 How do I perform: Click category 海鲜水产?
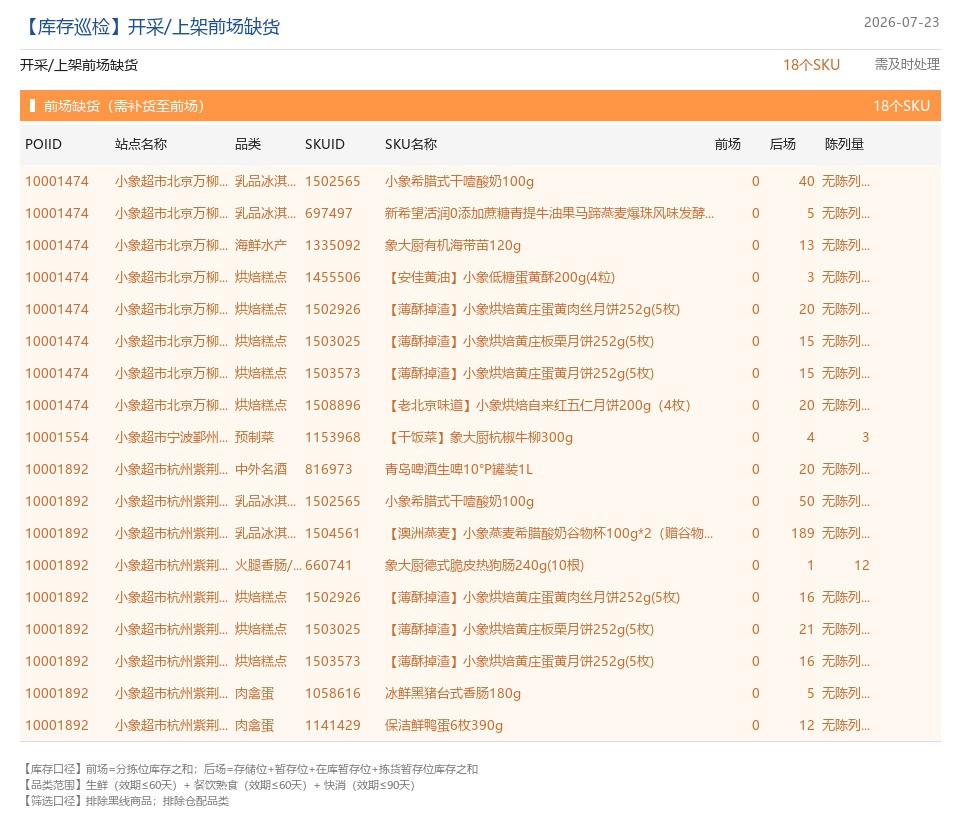pyautogui.click(x=261, y=246)
